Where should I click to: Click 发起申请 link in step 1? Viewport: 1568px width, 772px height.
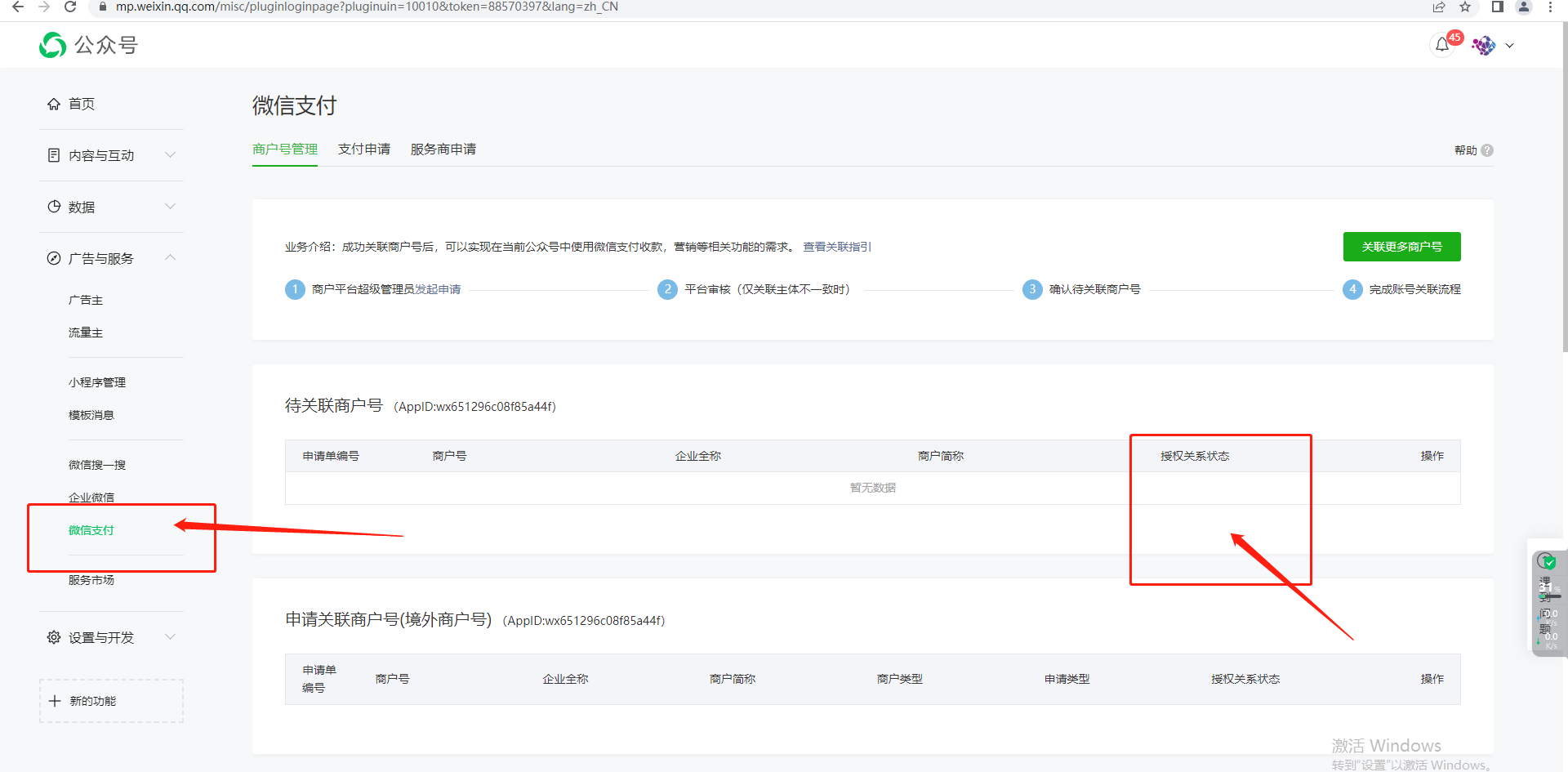pos(438,289)
